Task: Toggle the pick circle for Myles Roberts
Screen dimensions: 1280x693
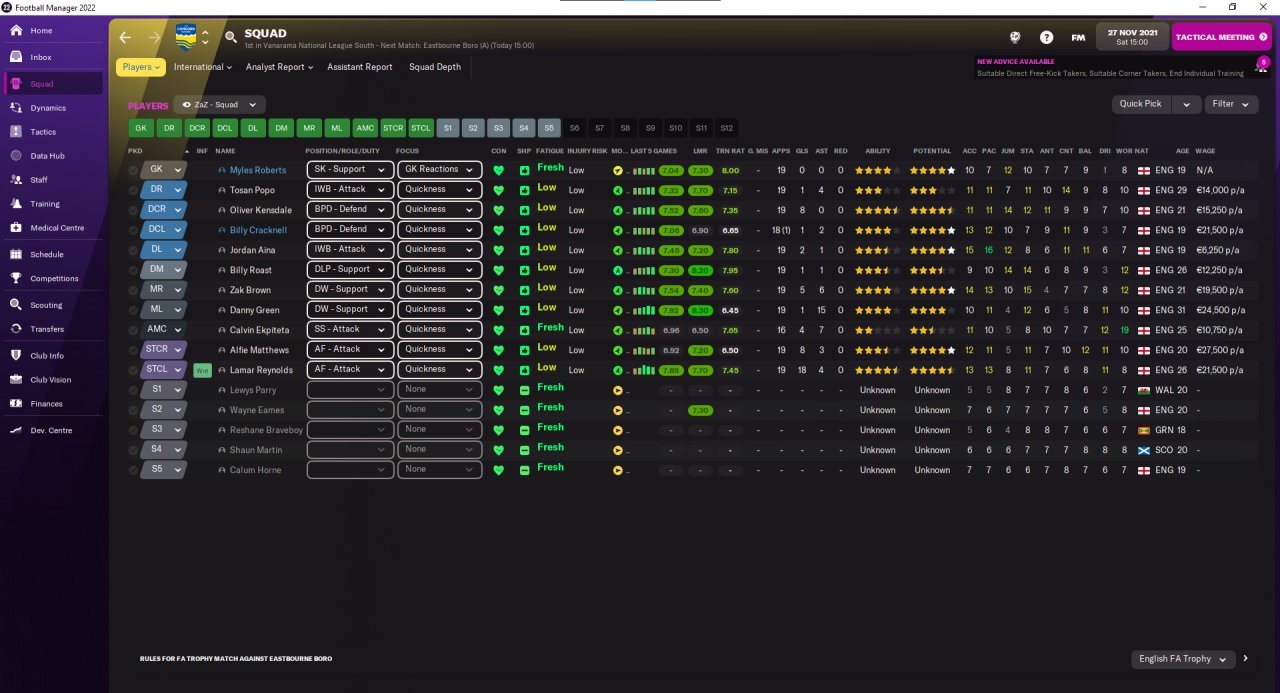Action: click(133, 170)
